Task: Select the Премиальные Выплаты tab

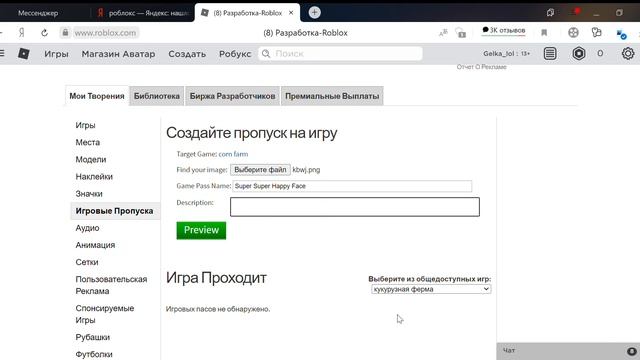Action: (x=332, y=96)
